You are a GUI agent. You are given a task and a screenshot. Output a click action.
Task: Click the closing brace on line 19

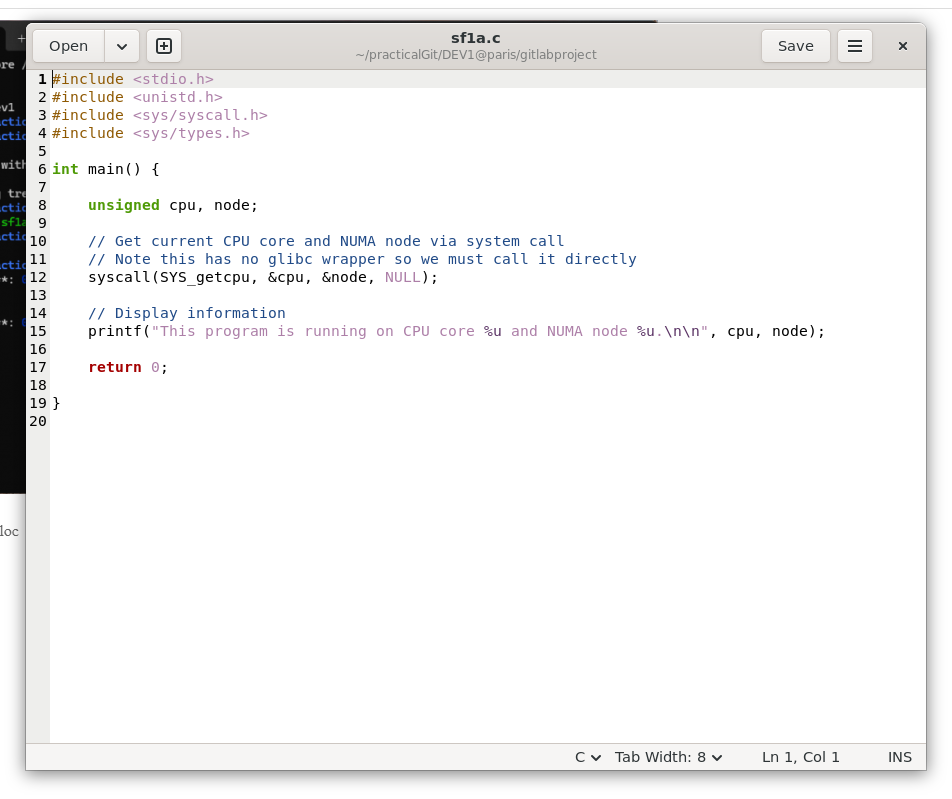tap(56, 403)
